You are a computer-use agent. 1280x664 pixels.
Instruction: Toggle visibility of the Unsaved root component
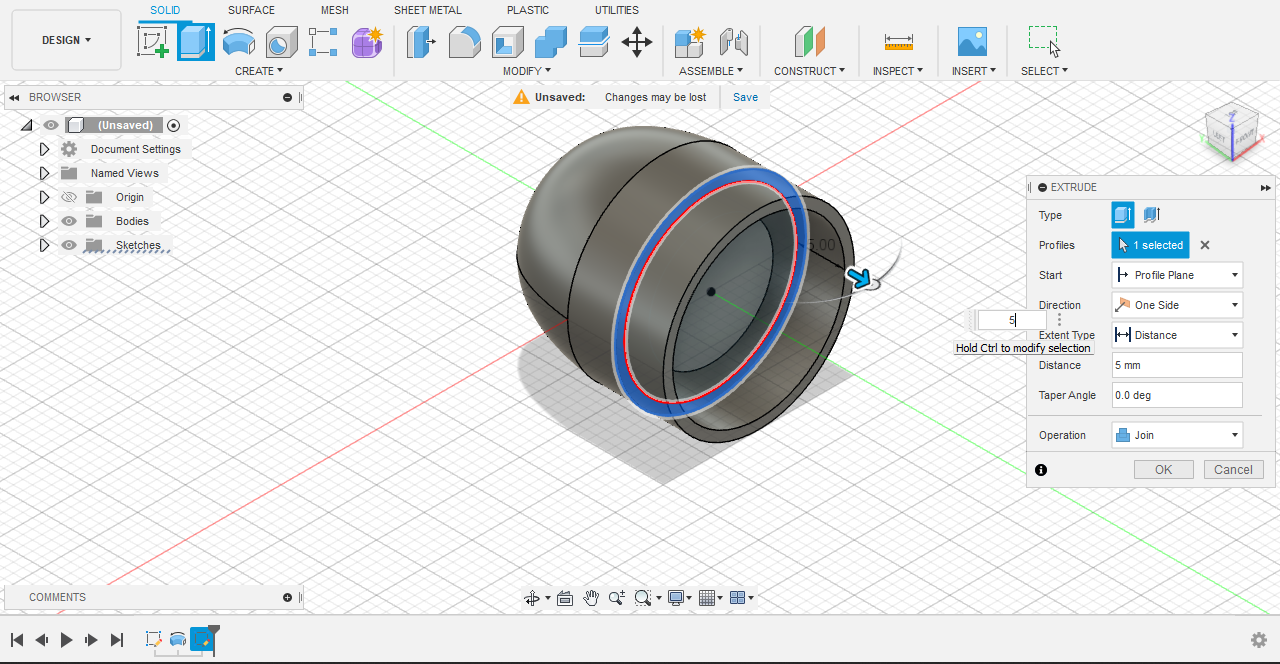pyautogui.click(x=51, y=125)
